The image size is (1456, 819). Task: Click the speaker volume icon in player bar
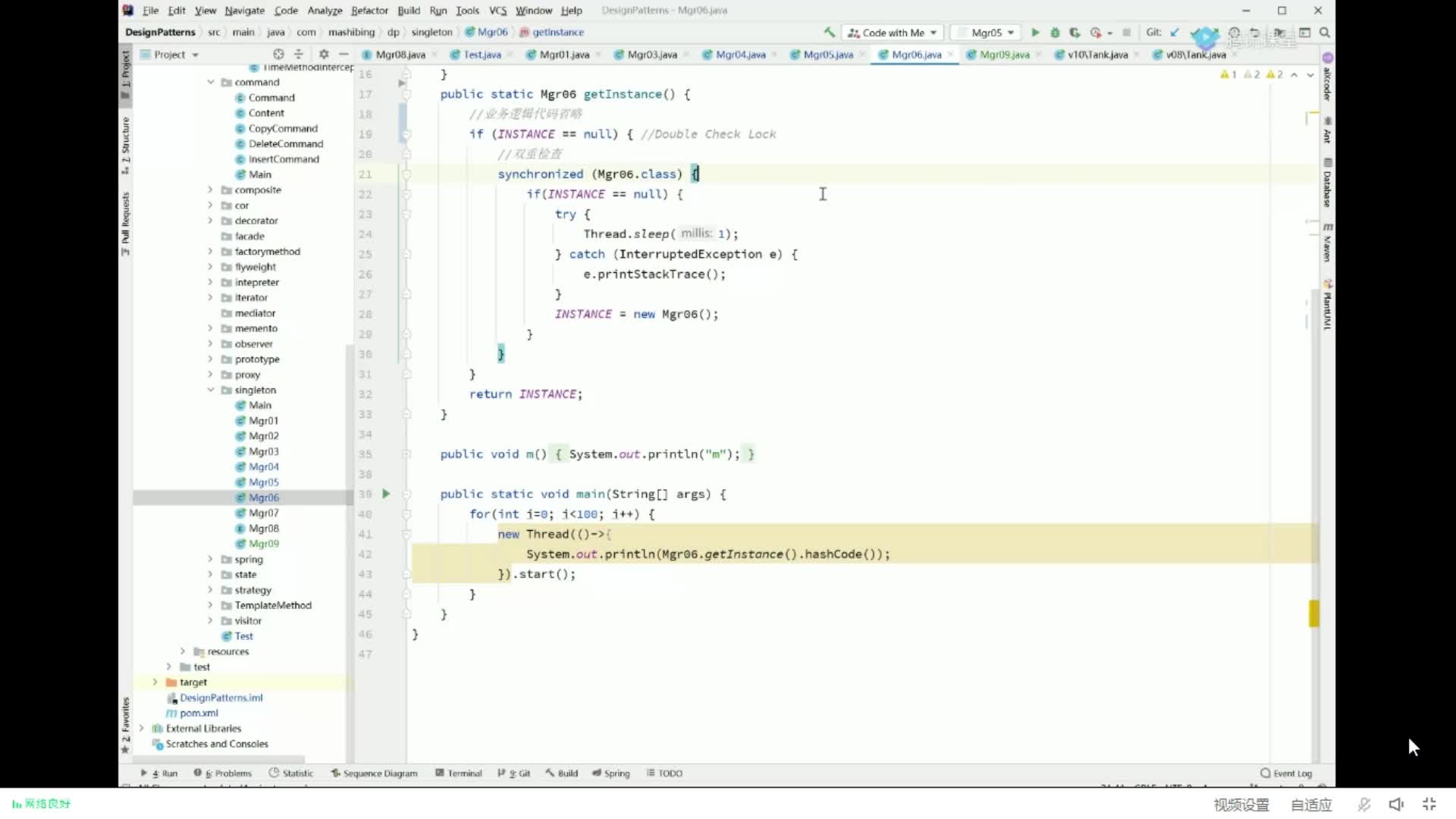pos(1396,805)
